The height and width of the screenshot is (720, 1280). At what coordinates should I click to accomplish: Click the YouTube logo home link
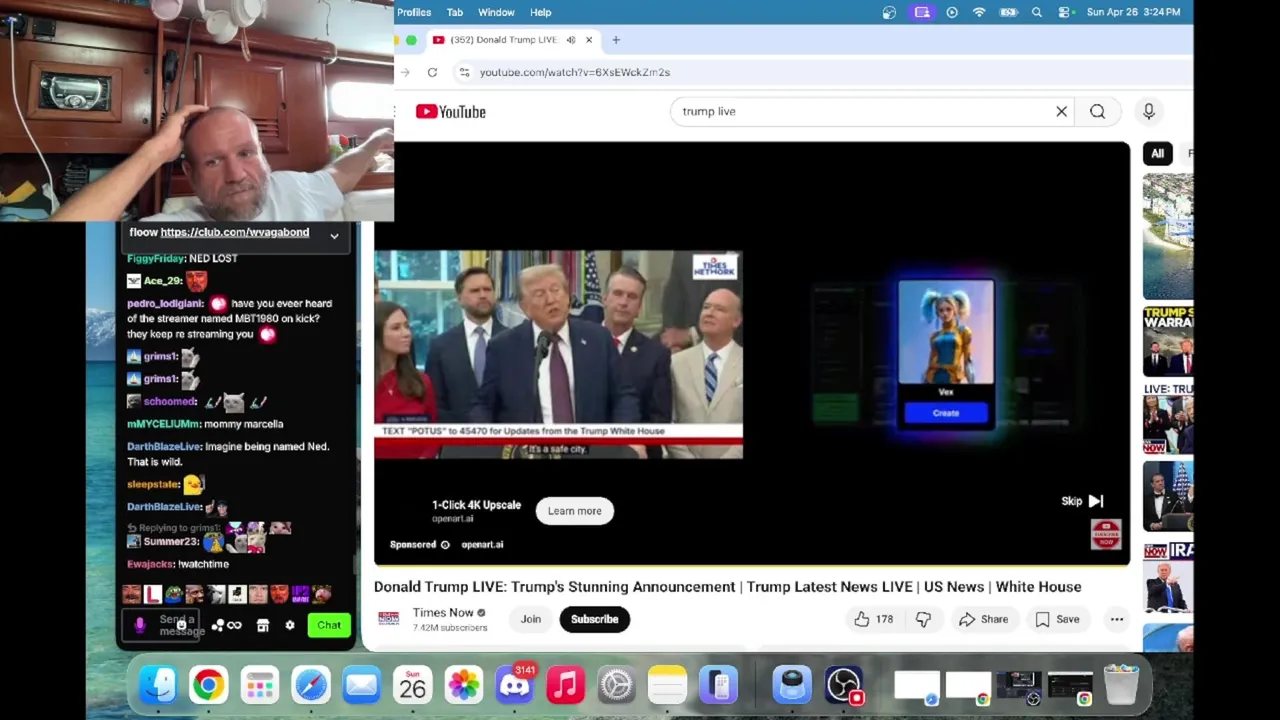451,112
